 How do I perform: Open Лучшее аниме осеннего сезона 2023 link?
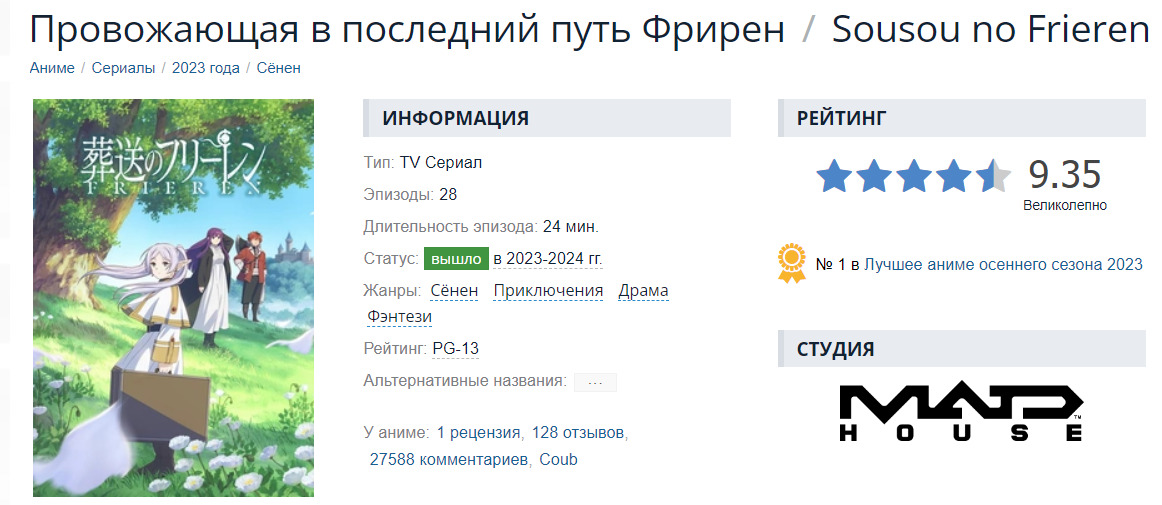(x=1003, y=265)
